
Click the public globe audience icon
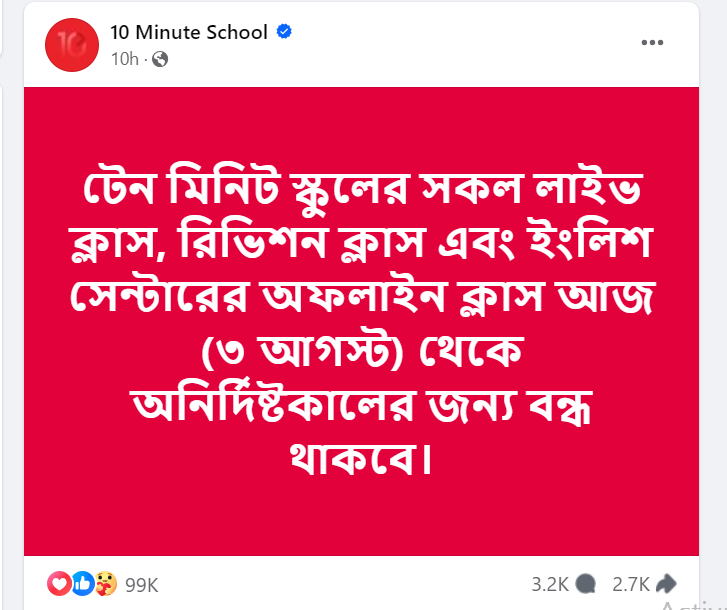click(x=160, y=59)
